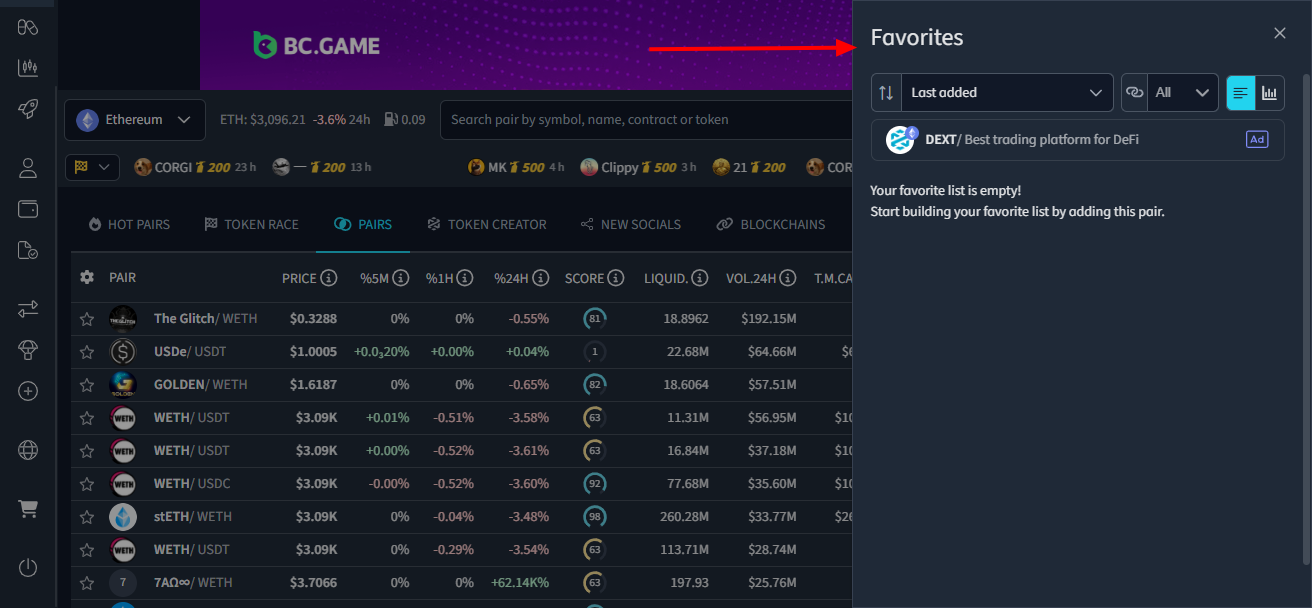The image size is (1312, 608).
Task: Select the rocket icon in the sidebar
Action: [27, 108]
